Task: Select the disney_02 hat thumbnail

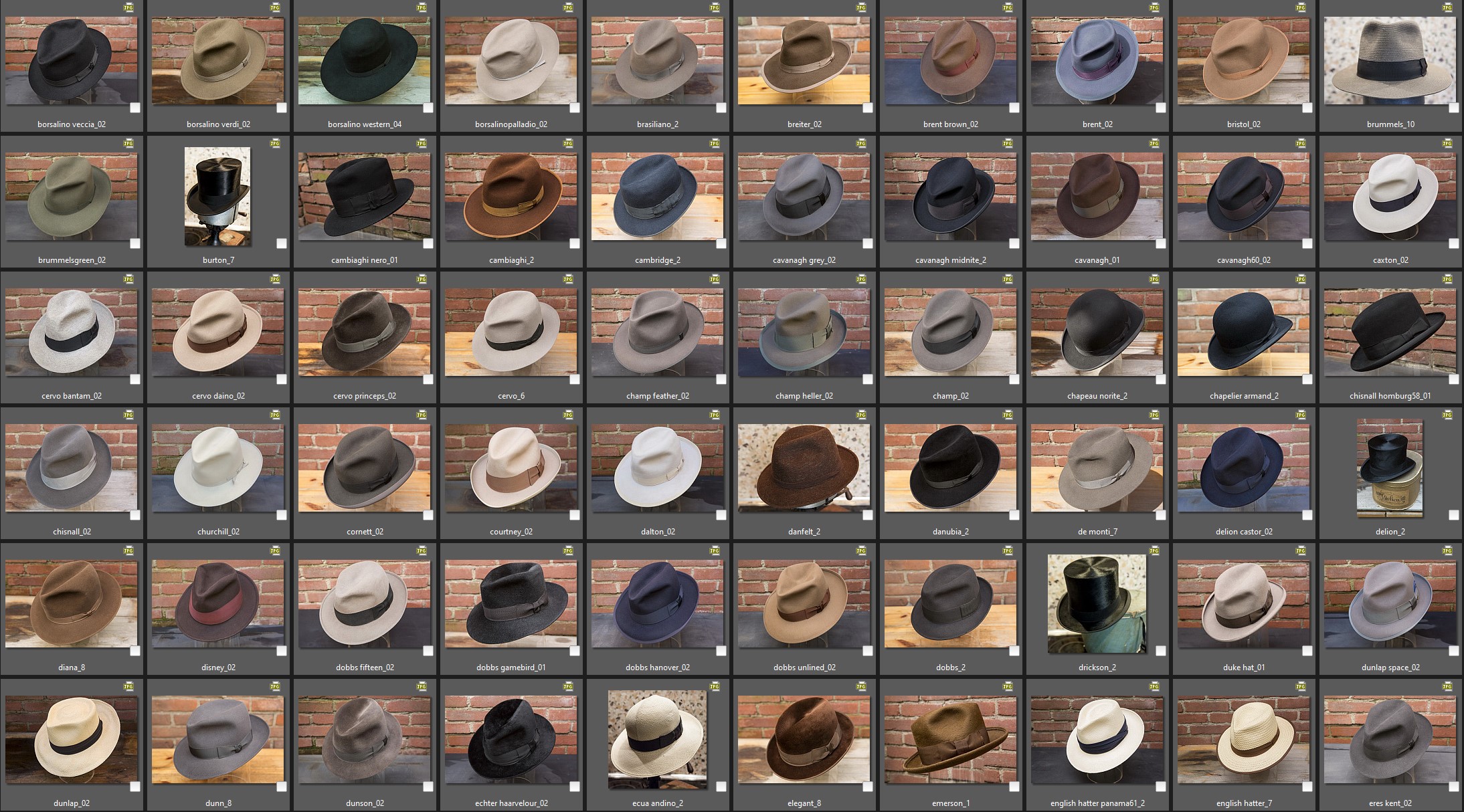Action: (x=217, y=604)
